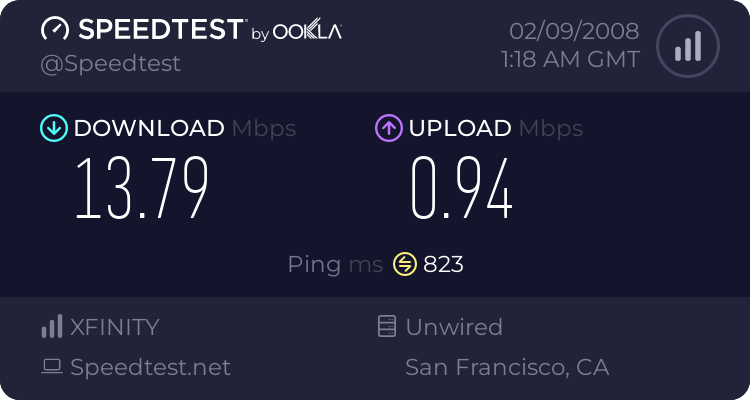Click the 823 ping value
This screenshot has width=750, height=400.
pos(443,264)
